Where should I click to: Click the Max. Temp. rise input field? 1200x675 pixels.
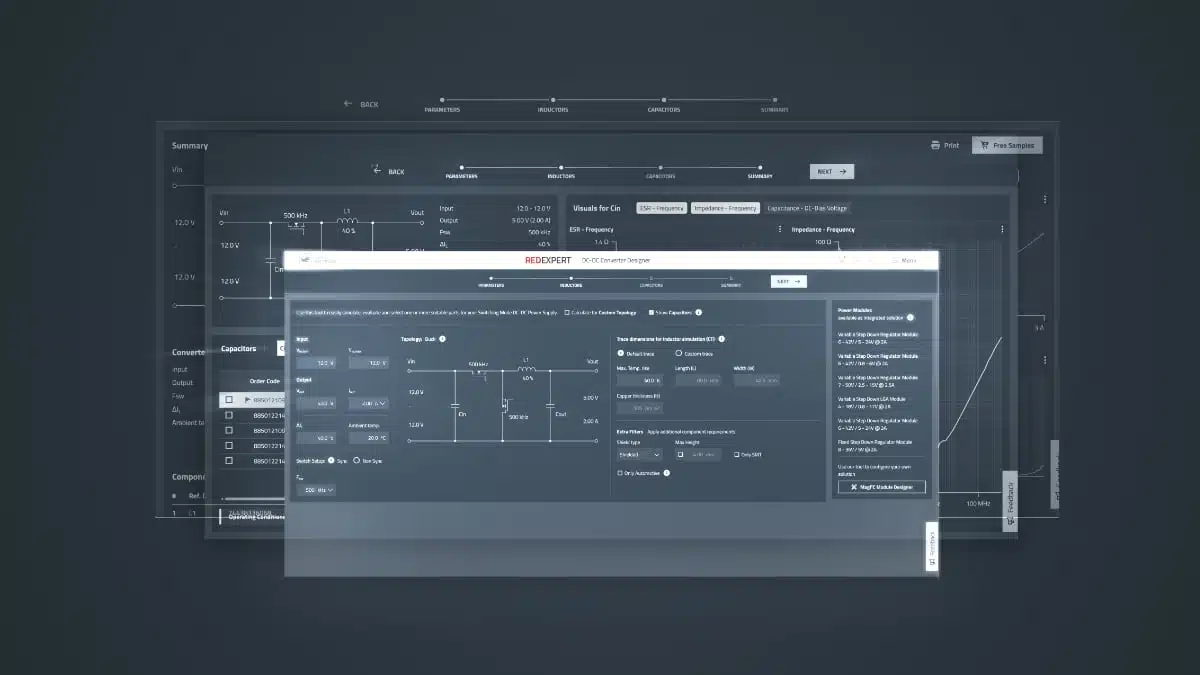coord(640,380)
